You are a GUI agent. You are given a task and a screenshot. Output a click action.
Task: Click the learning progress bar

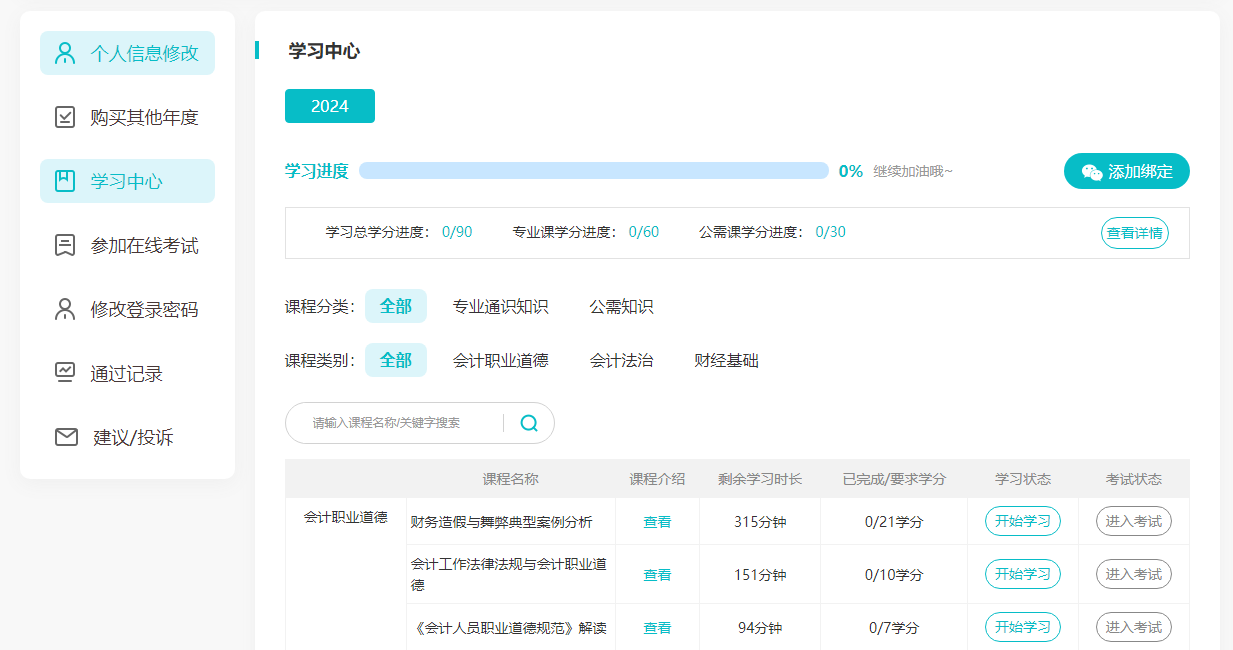point(593,171)
